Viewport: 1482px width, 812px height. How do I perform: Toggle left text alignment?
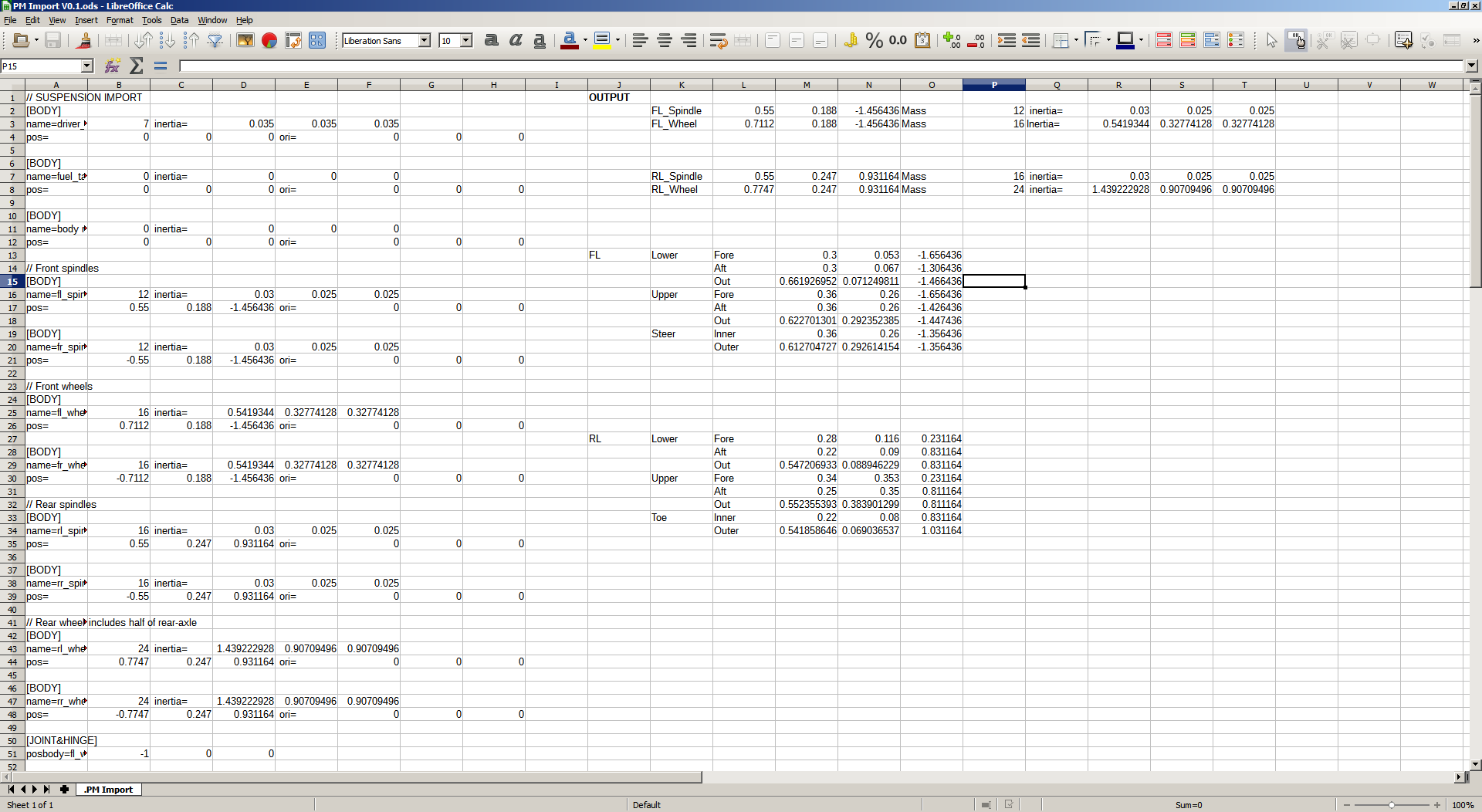[640, 40]
